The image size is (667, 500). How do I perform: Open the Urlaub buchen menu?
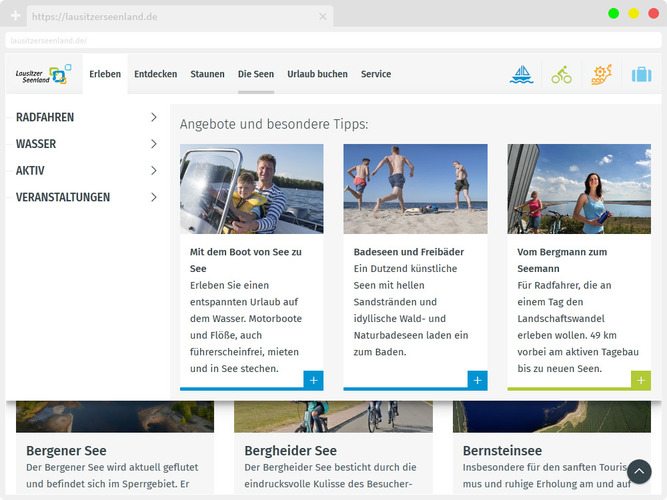click(317, 74)
